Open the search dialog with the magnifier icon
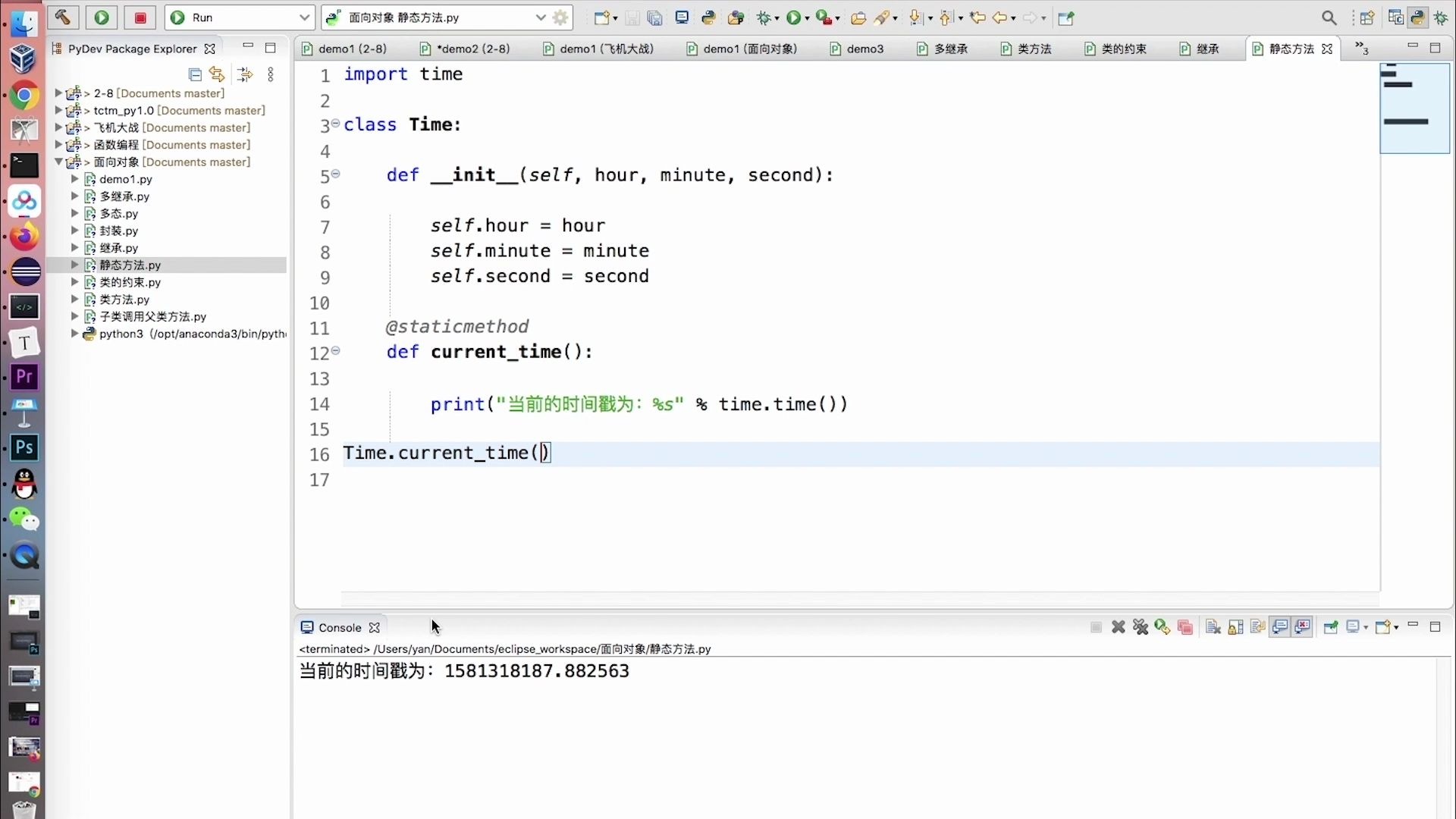1456x819 pixels. point(1329,17)
